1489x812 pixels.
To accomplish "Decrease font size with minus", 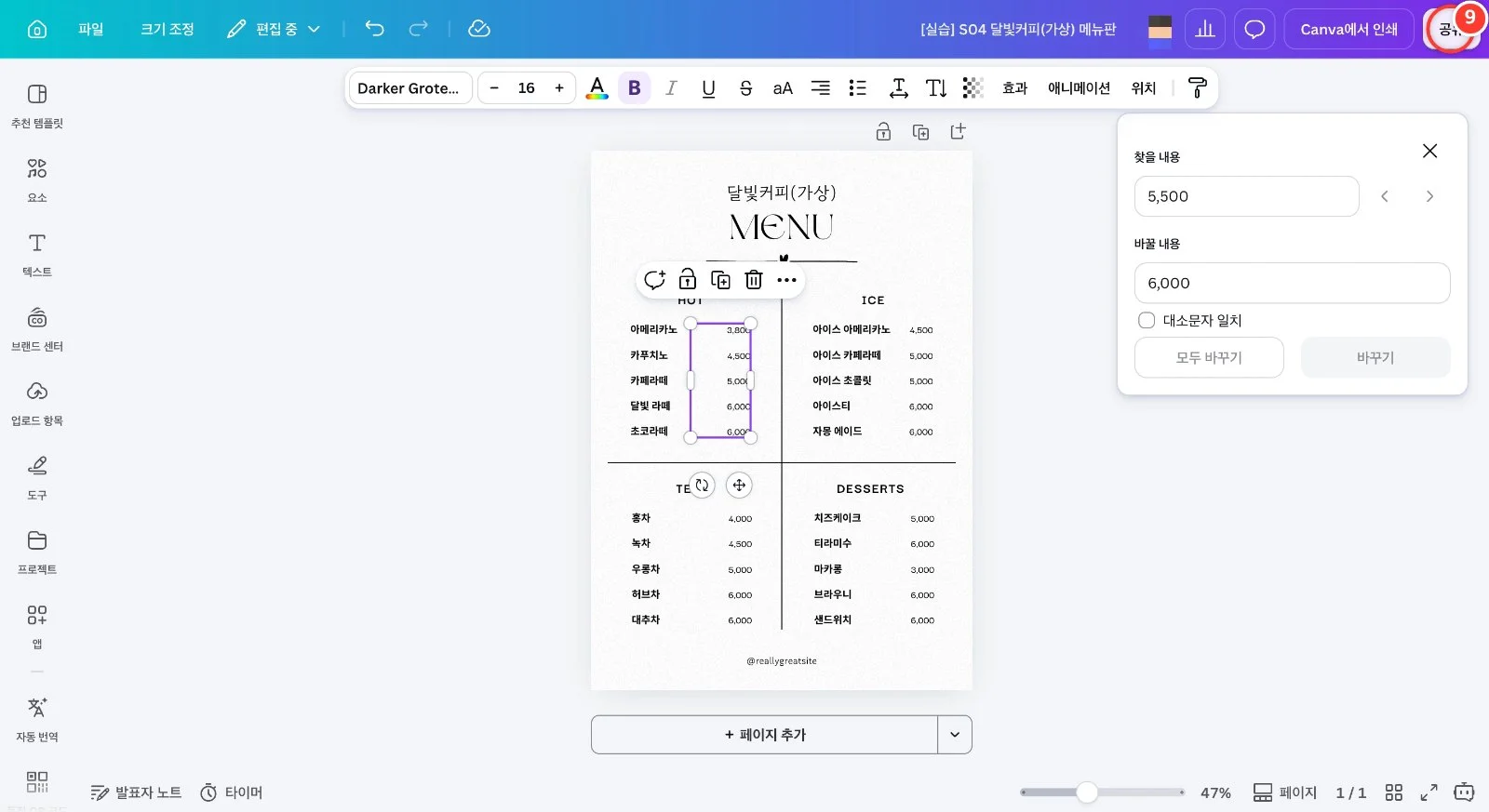I will point(494,88).
